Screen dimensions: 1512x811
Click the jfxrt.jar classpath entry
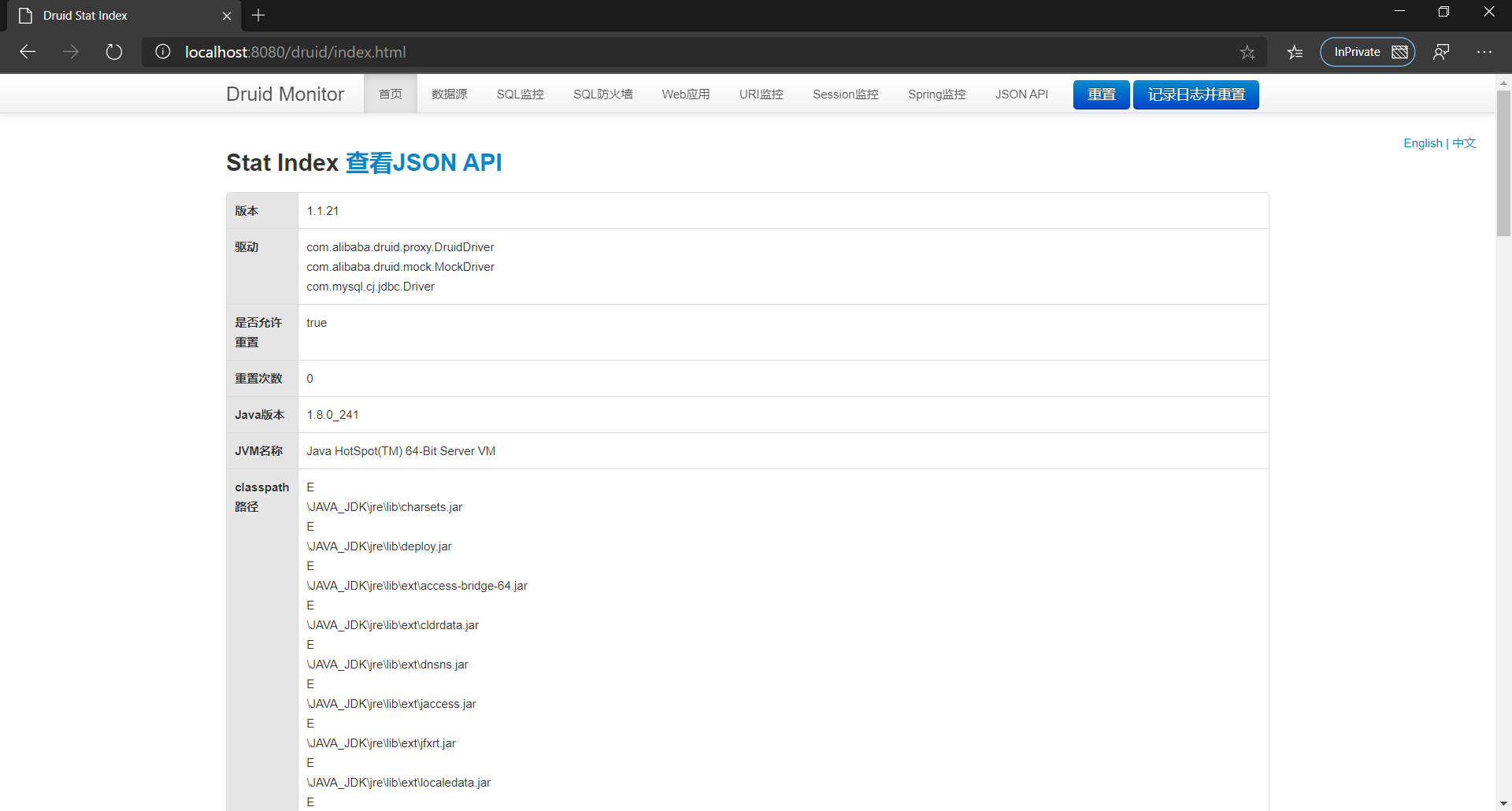click(381, 743)
